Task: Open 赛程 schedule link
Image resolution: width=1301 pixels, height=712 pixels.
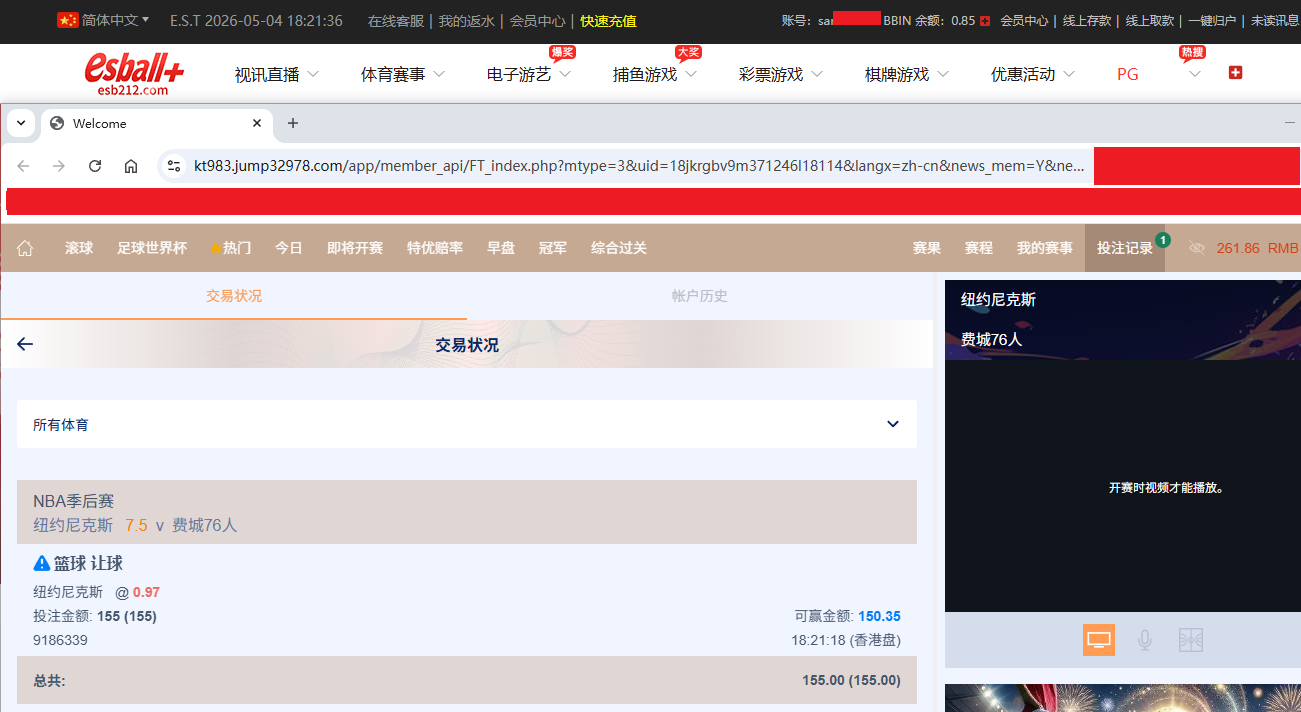Action: tap(979, 248)
